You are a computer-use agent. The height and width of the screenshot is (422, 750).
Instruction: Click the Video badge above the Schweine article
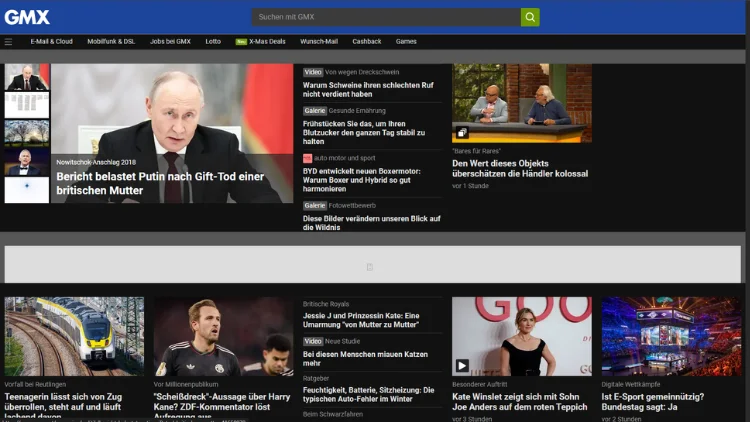[313, 72]
